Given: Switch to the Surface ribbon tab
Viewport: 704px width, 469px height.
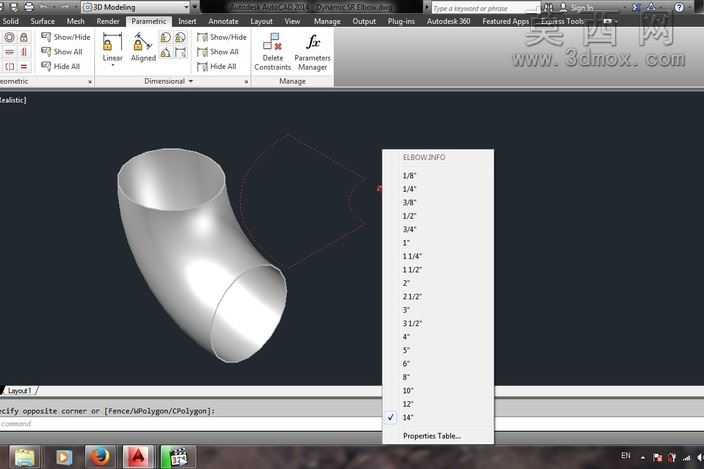Looking at the screenshot, I should pos(43,21).
